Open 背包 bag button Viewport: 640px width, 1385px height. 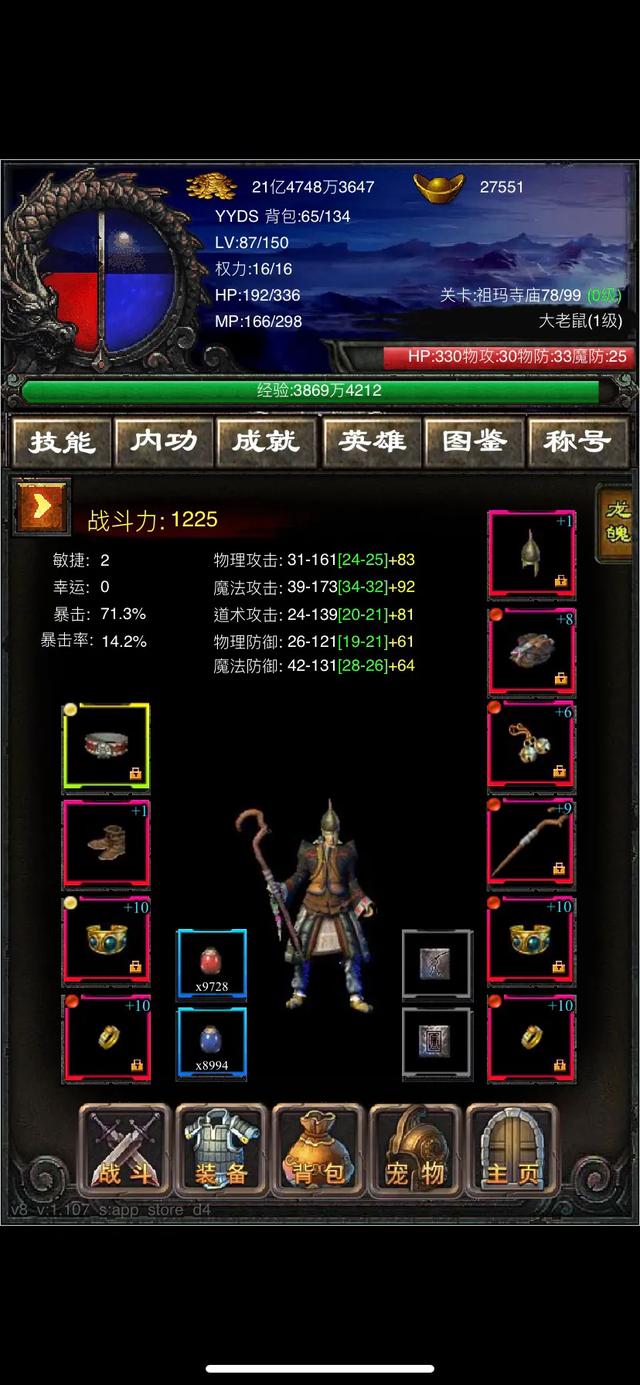tap(318, 1150)
